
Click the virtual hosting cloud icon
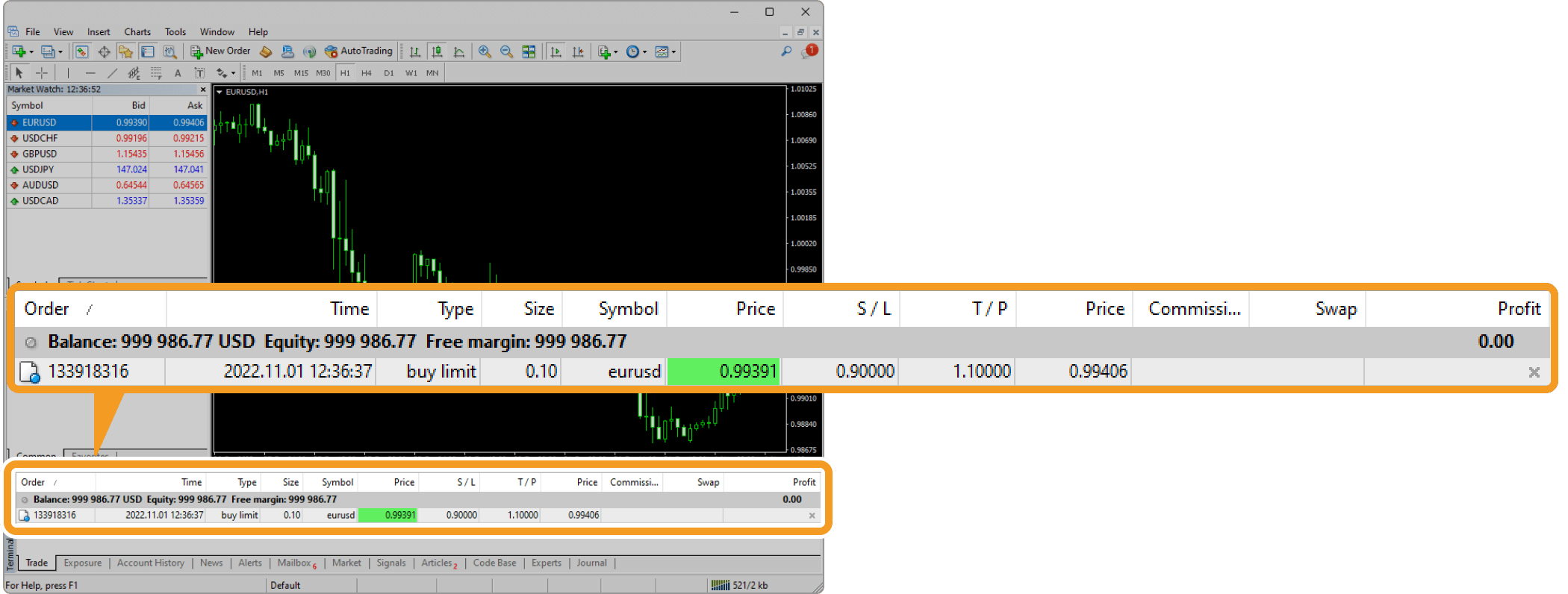click(287, 51)
